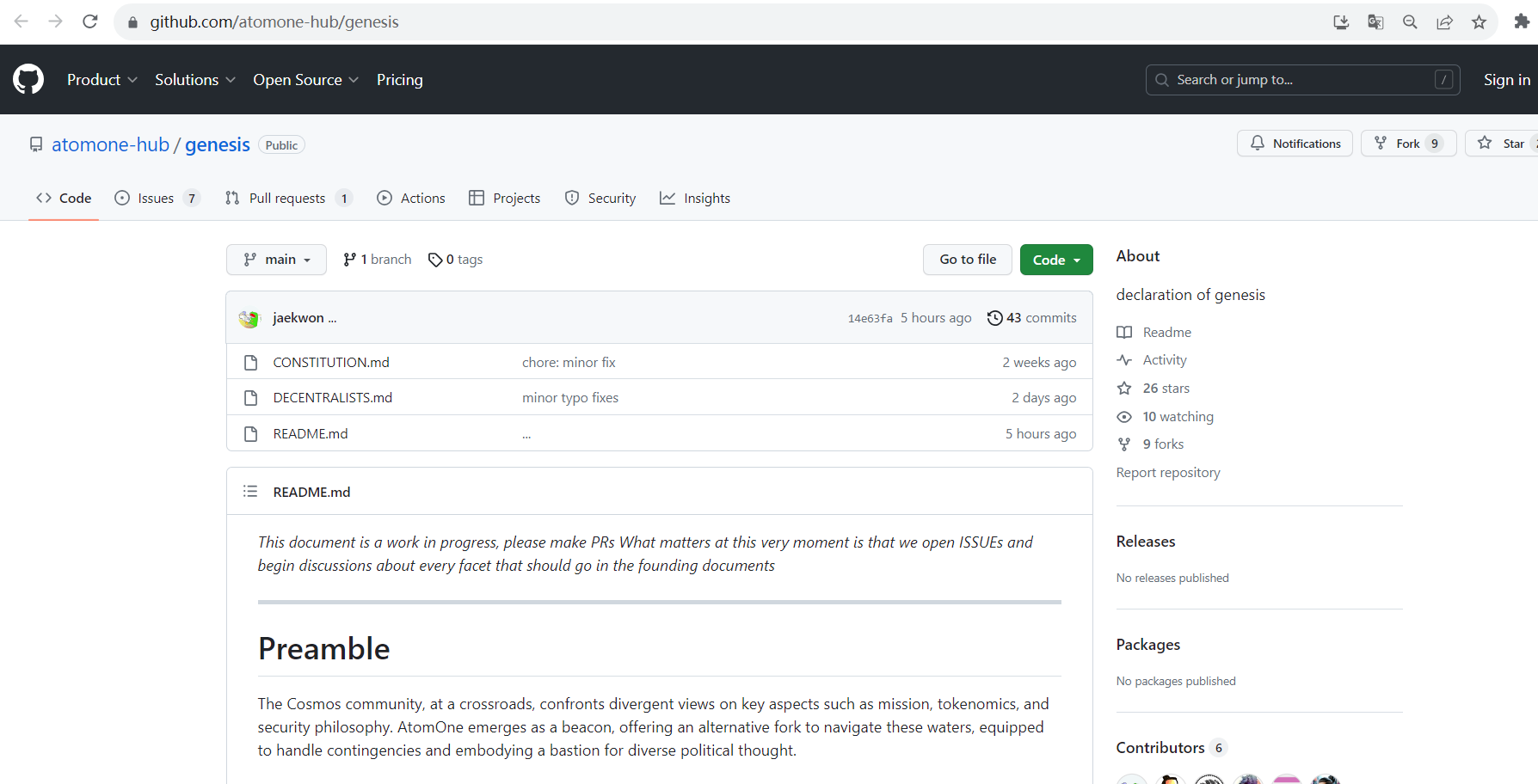Image resolution: width=1538 pixels, height=784 pixels.
Task: Go back with browser back arrow
Action: click(22, 21)
